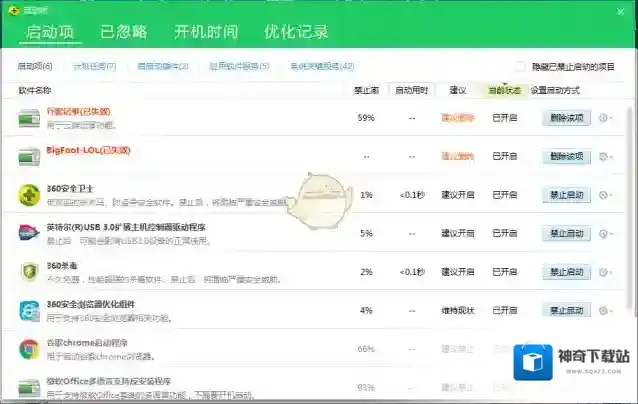638x404 pixels.
Task: Expand the gear menu for the 360杀毒 row
Action: pos(605,272)
